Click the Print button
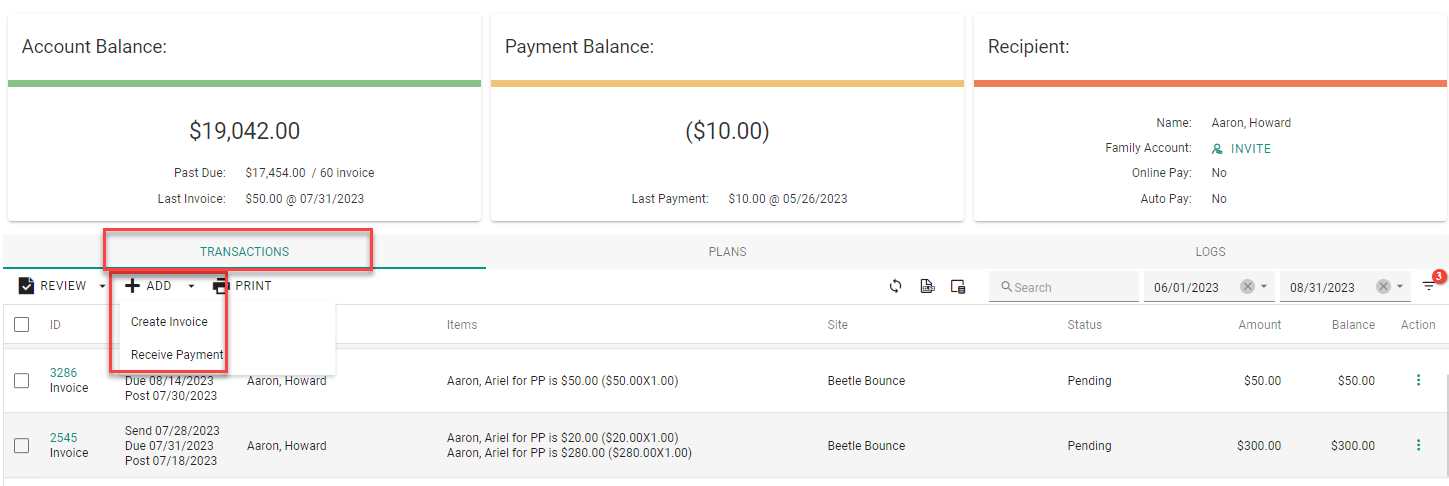The image size is (1449, 486). click(x=242, y=286)
